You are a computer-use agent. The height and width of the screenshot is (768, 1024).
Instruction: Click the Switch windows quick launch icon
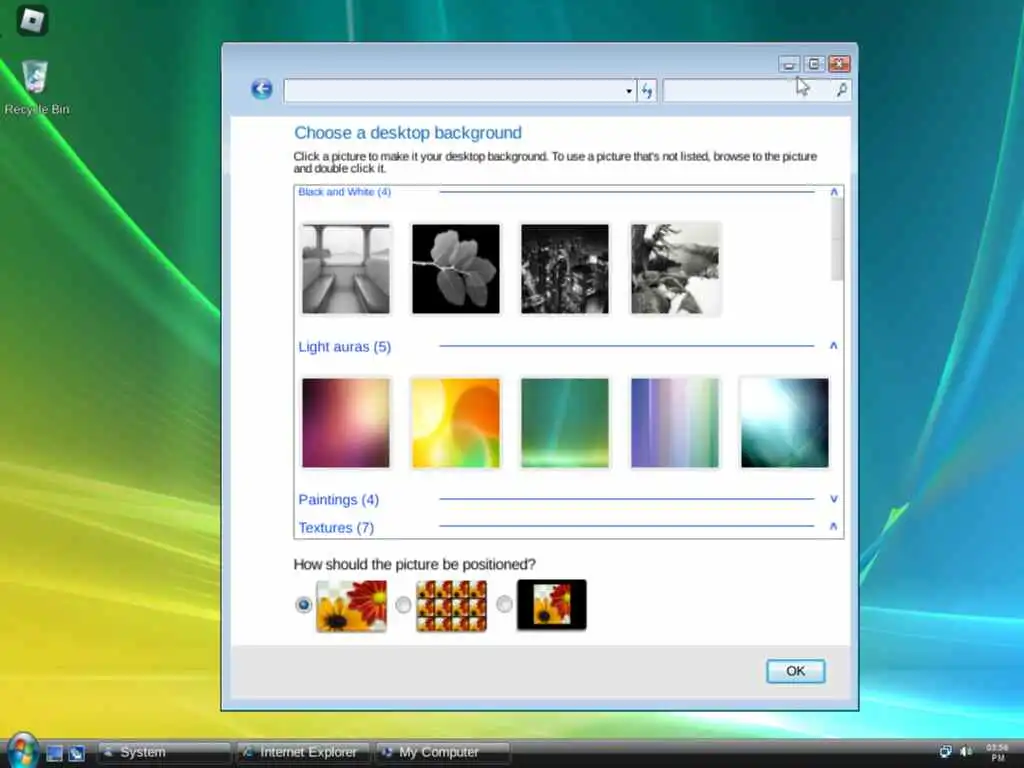(76, 753)
